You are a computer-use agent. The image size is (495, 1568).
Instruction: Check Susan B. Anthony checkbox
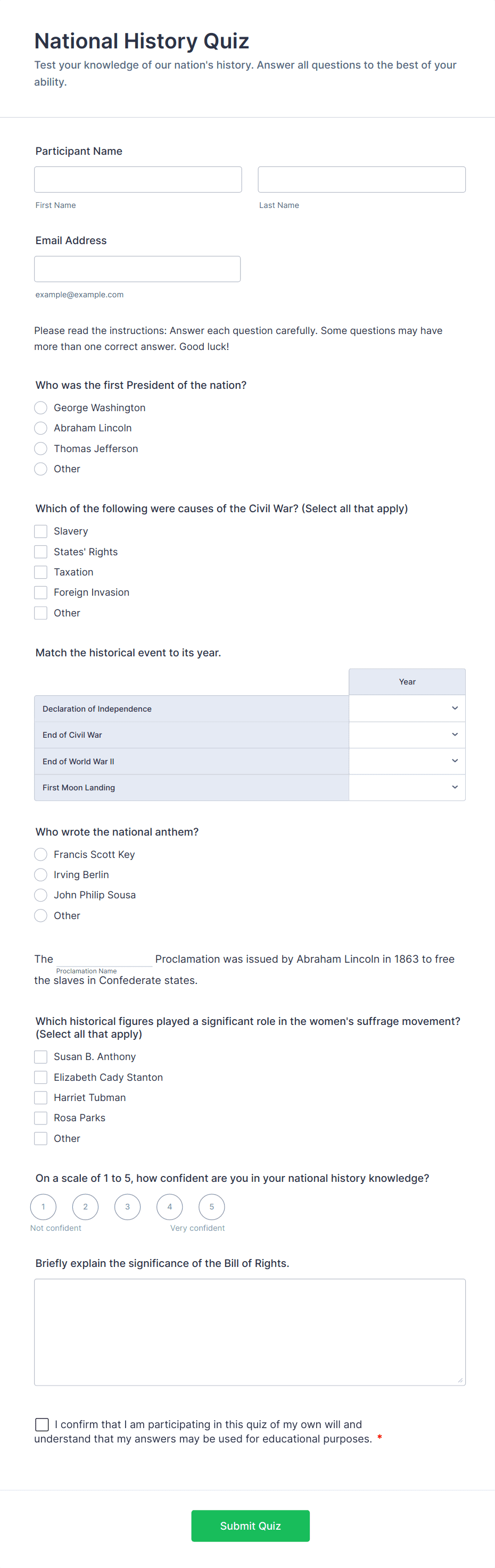tap(41, 1057)
